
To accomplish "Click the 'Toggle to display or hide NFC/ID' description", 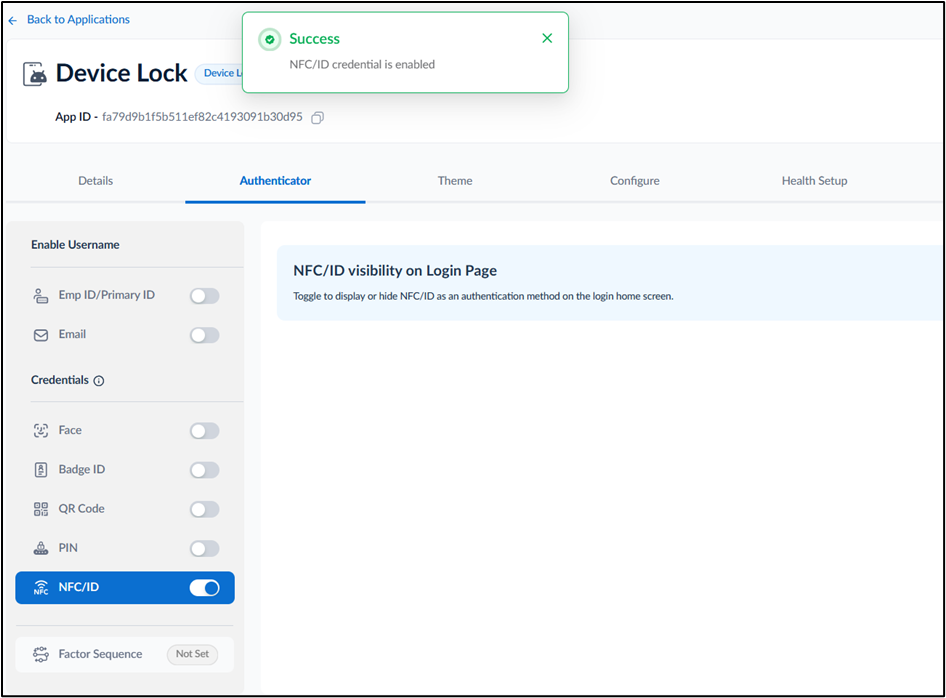I will (x=483, y=296).
